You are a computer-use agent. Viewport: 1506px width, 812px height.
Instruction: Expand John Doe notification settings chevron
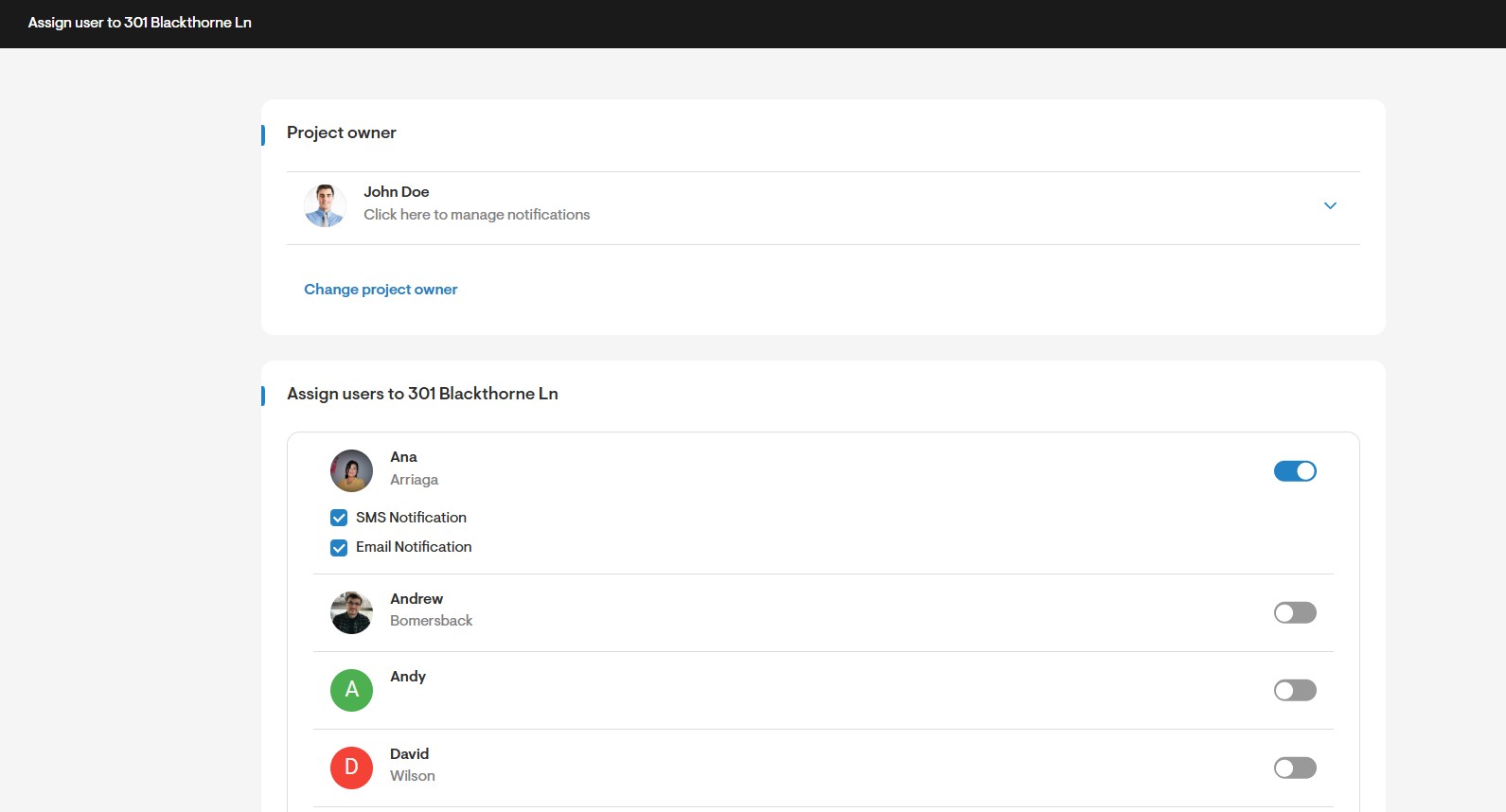click(1330, 205)
